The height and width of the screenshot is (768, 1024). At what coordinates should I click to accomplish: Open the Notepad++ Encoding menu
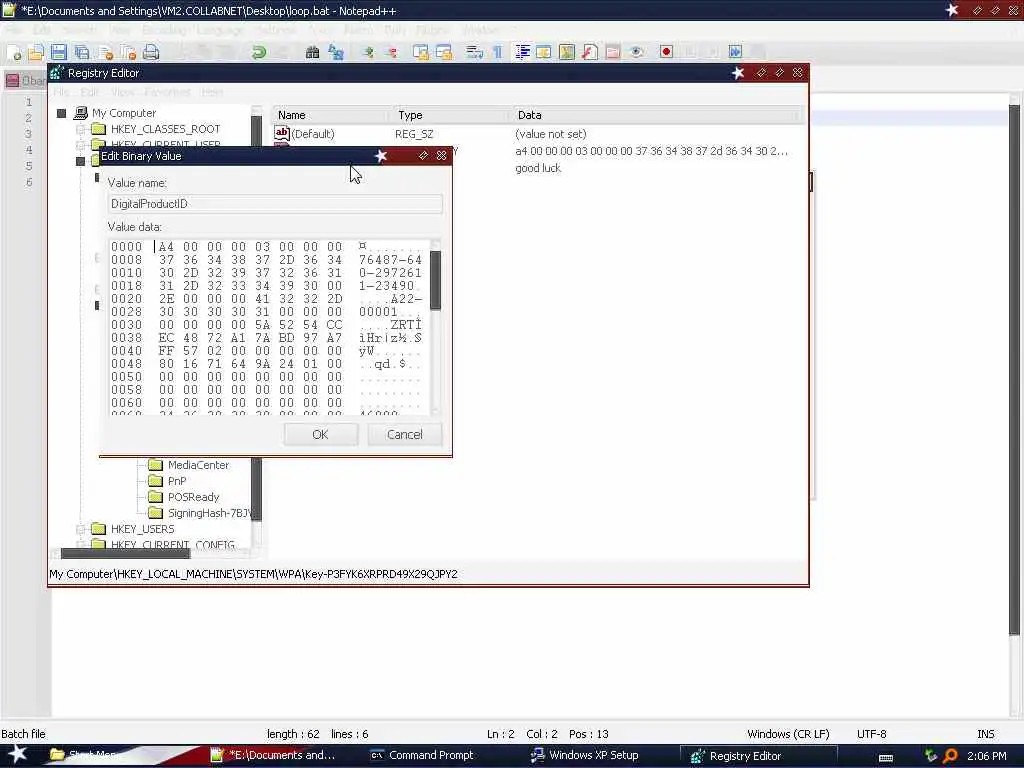click(164, 30)
